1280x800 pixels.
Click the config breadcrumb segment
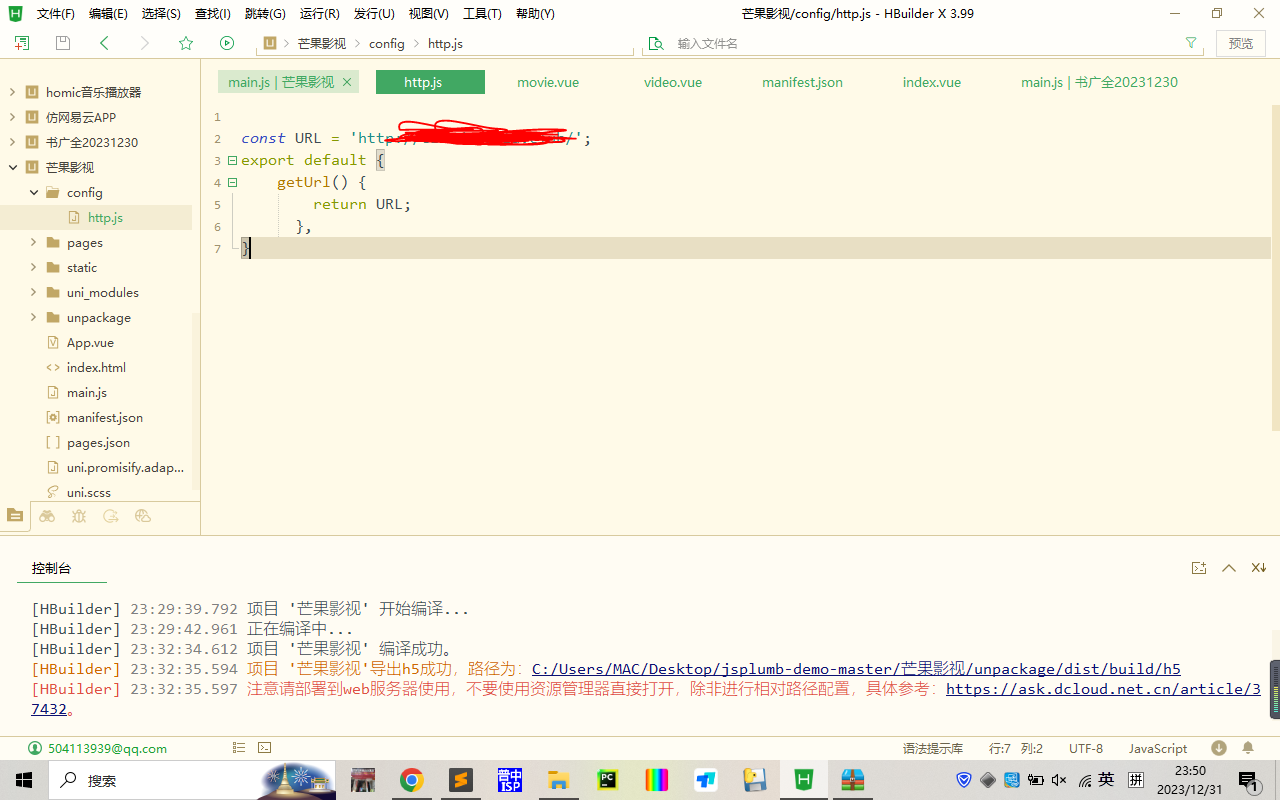tap(387, 43)
